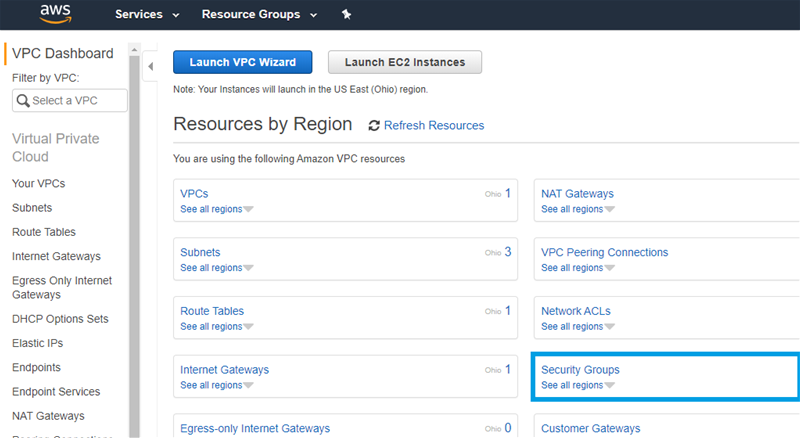Collapse the sidebar using the arrow handle

151,67
